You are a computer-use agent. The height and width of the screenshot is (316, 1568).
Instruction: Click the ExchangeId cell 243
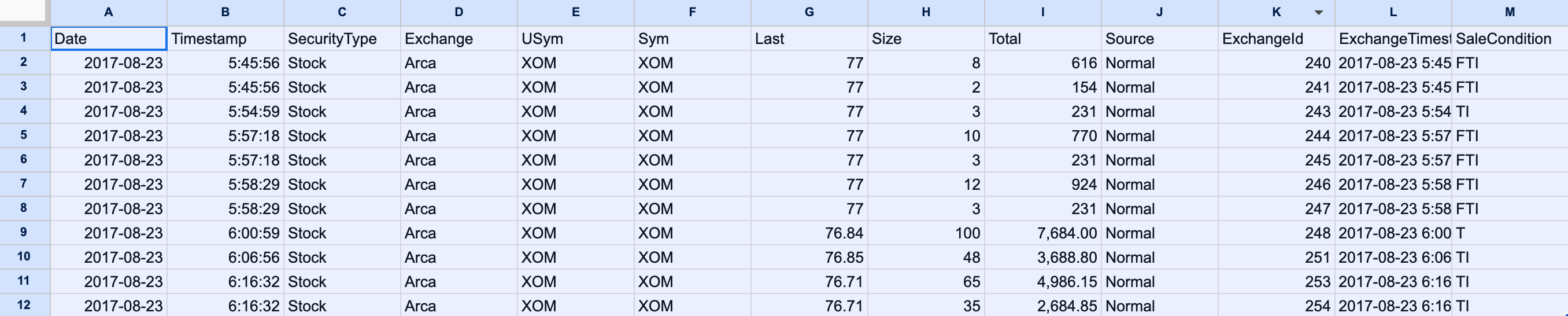tap(1276, 112)
